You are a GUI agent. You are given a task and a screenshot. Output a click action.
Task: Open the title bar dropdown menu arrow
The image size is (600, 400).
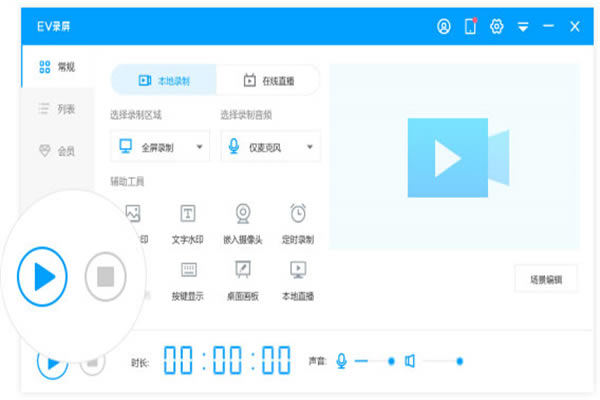pyautogui.click(x=522, y=27)
